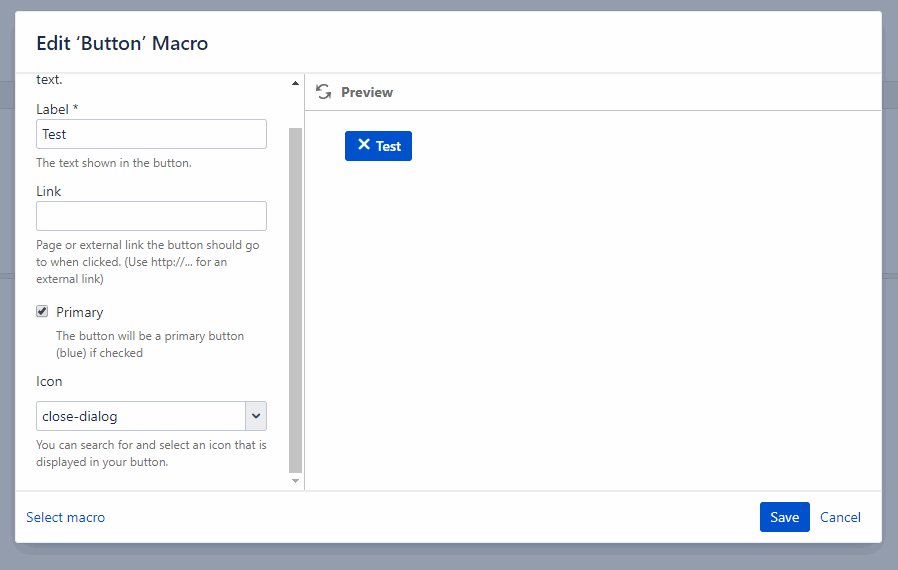The image size is (898, 570).
Task: Save the Button macro
Action: 785,517
